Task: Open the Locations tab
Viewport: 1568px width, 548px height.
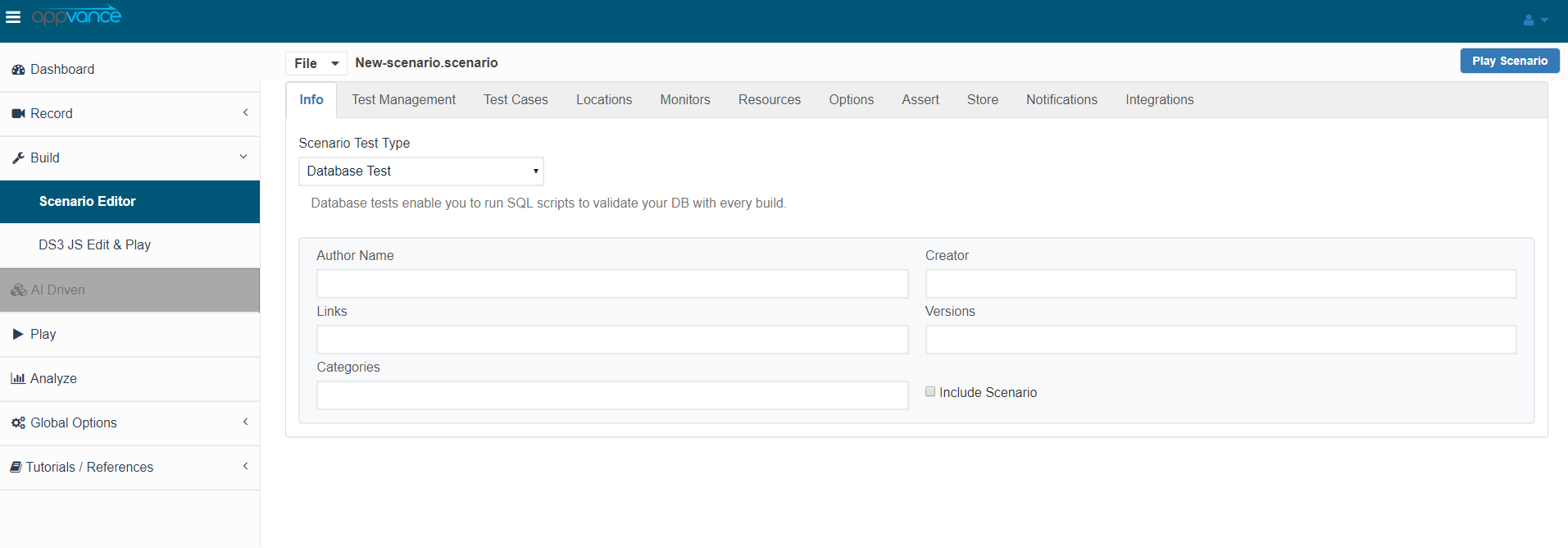Action: [604, 100]
